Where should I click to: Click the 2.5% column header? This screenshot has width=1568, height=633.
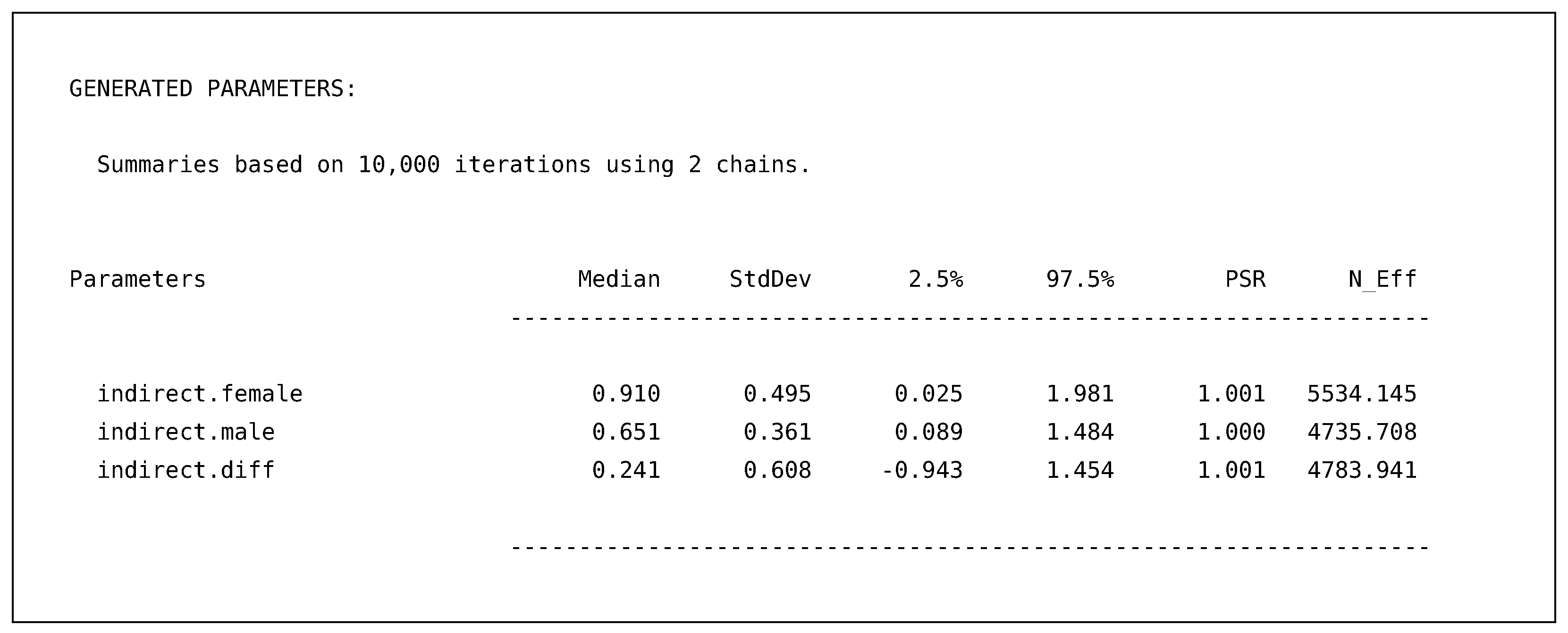pos(936,279)
